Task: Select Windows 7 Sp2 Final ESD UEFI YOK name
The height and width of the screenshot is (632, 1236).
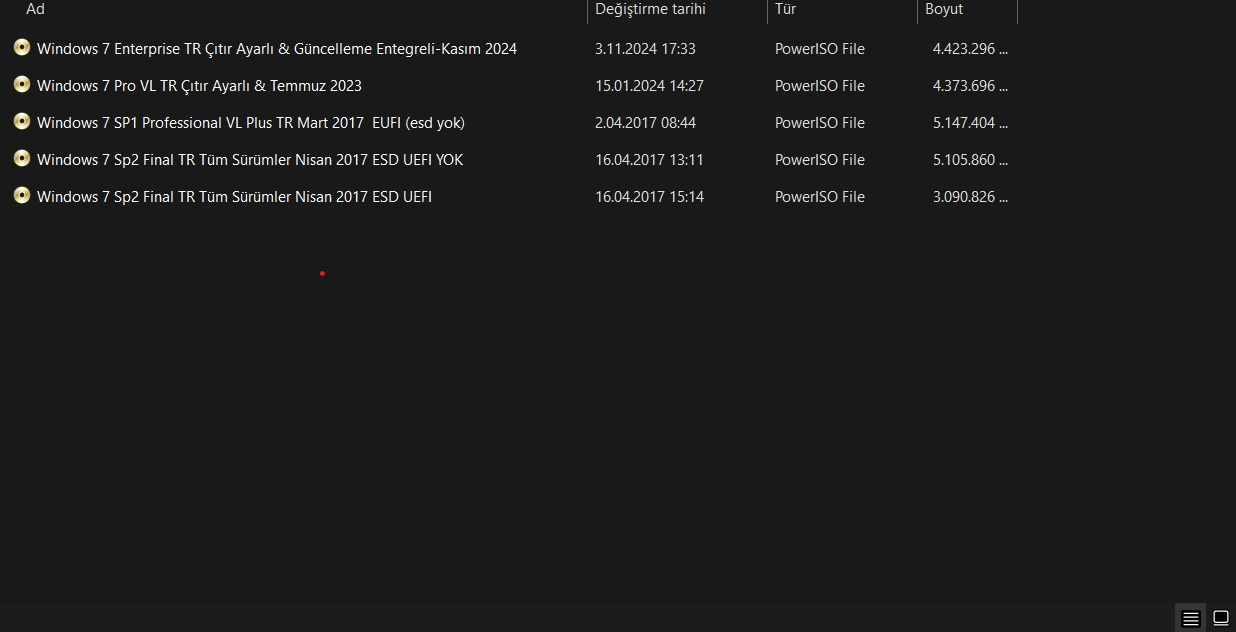Action: point(250,159)
